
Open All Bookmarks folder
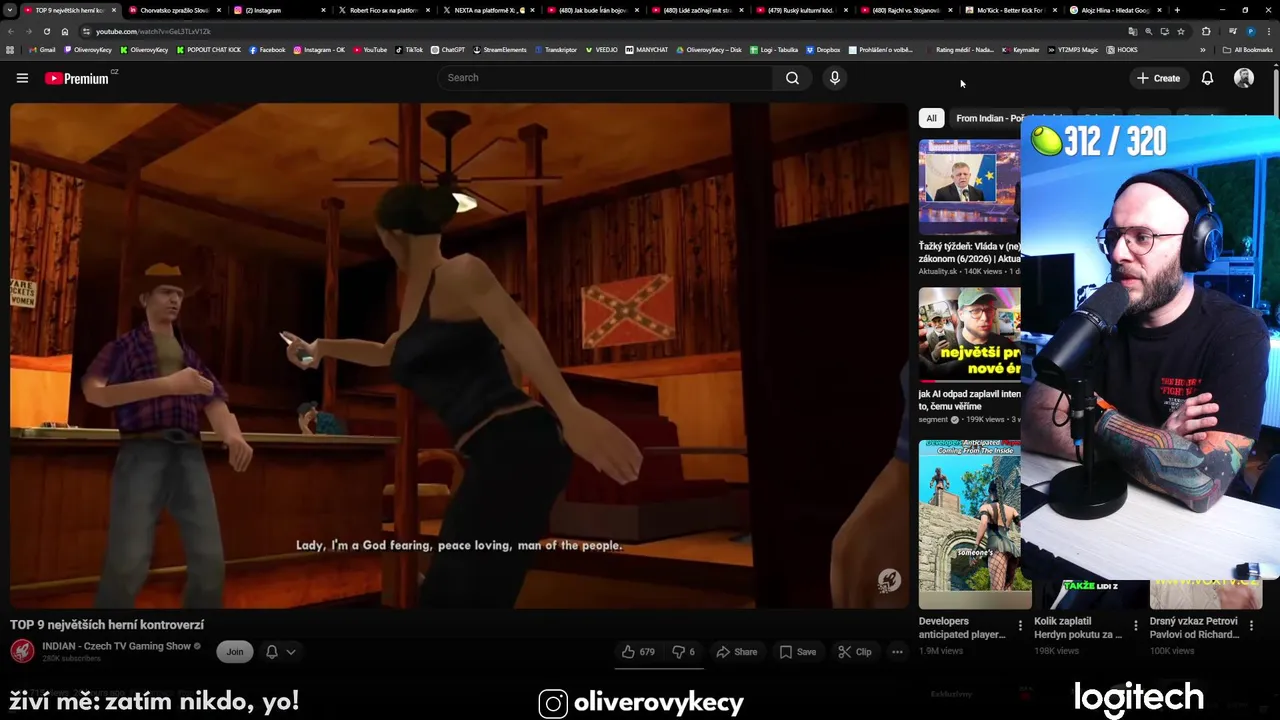click(x=1248, y=49)
